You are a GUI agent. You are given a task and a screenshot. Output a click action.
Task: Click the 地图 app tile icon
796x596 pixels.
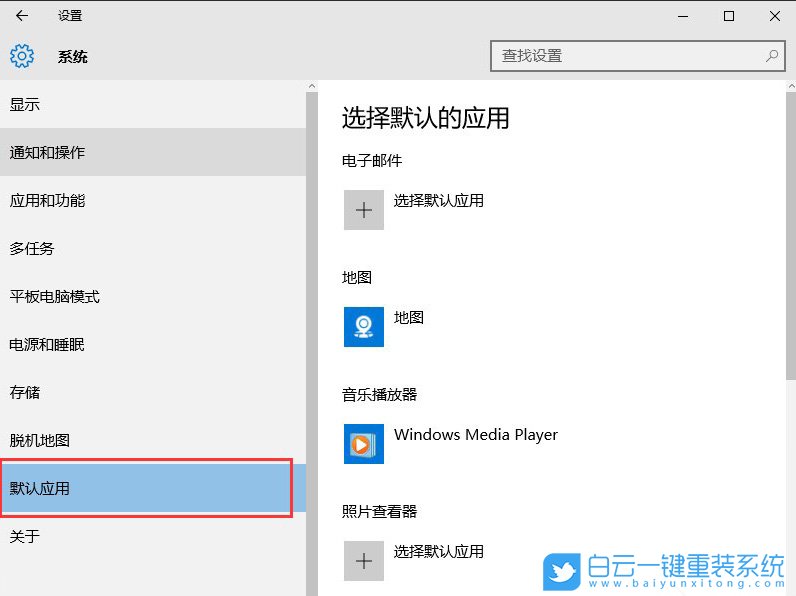(x=363, y=326)
